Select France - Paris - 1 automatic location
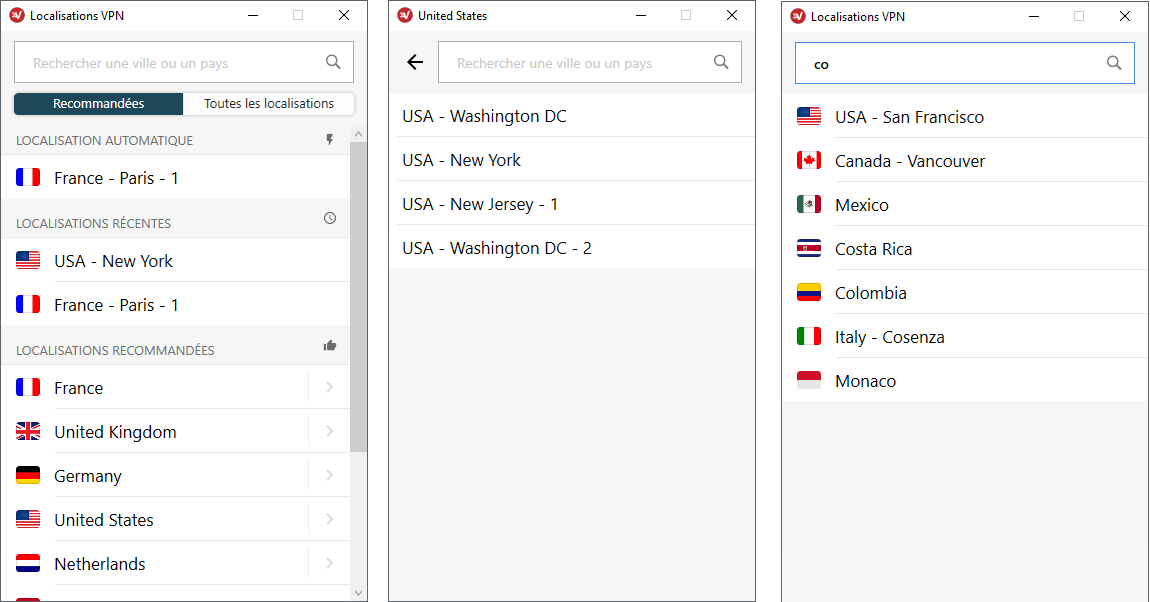The height and width of the screenshot is (602, 1150). pyautogui.click(x=176, y=177)
